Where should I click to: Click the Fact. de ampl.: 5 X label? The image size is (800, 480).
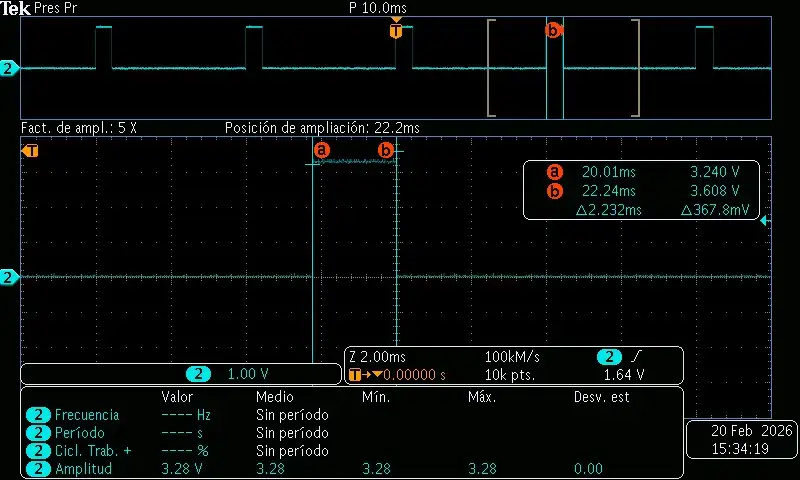[79, 128]
